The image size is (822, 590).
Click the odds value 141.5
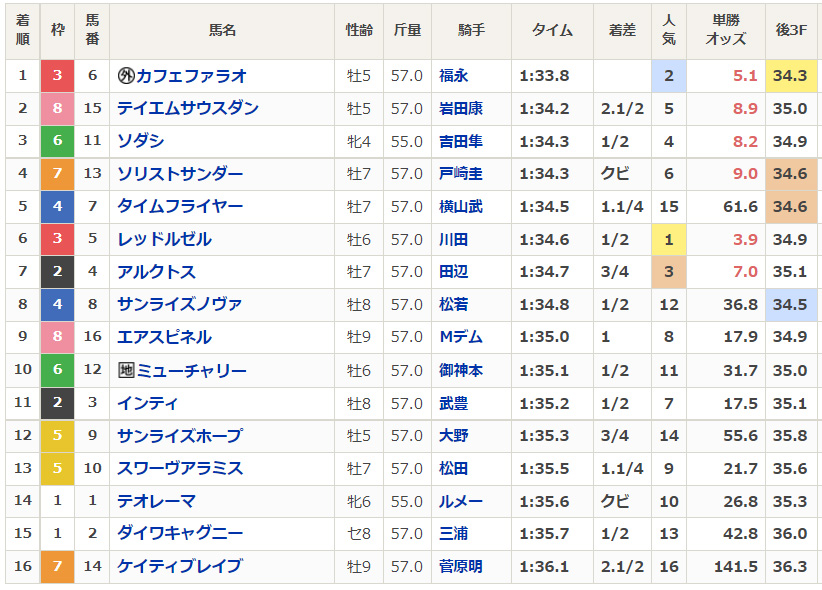736,566
